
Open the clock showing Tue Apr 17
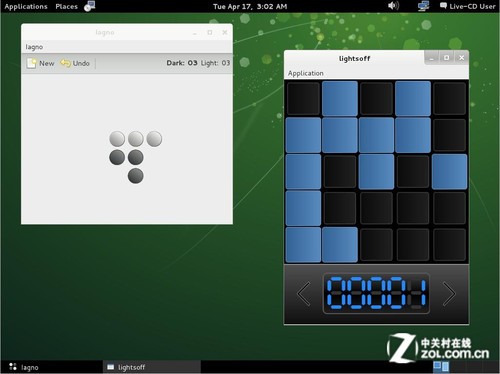point(250,6)
